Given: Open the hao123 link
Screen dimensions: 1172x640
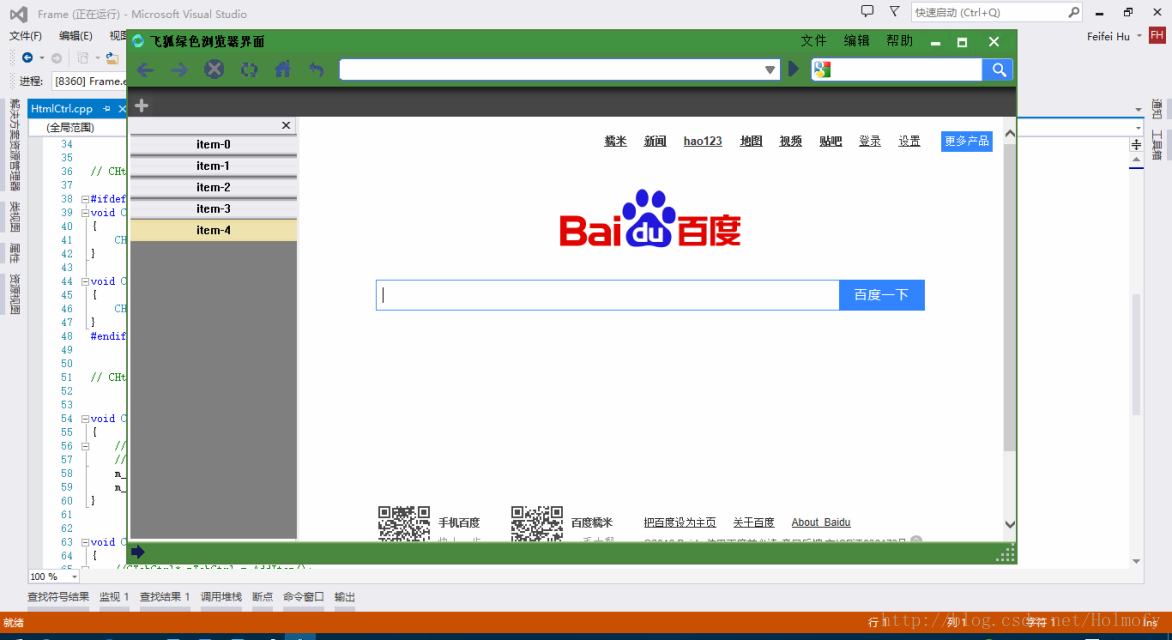Looking at the screenshot, I should tap(703, 141).
